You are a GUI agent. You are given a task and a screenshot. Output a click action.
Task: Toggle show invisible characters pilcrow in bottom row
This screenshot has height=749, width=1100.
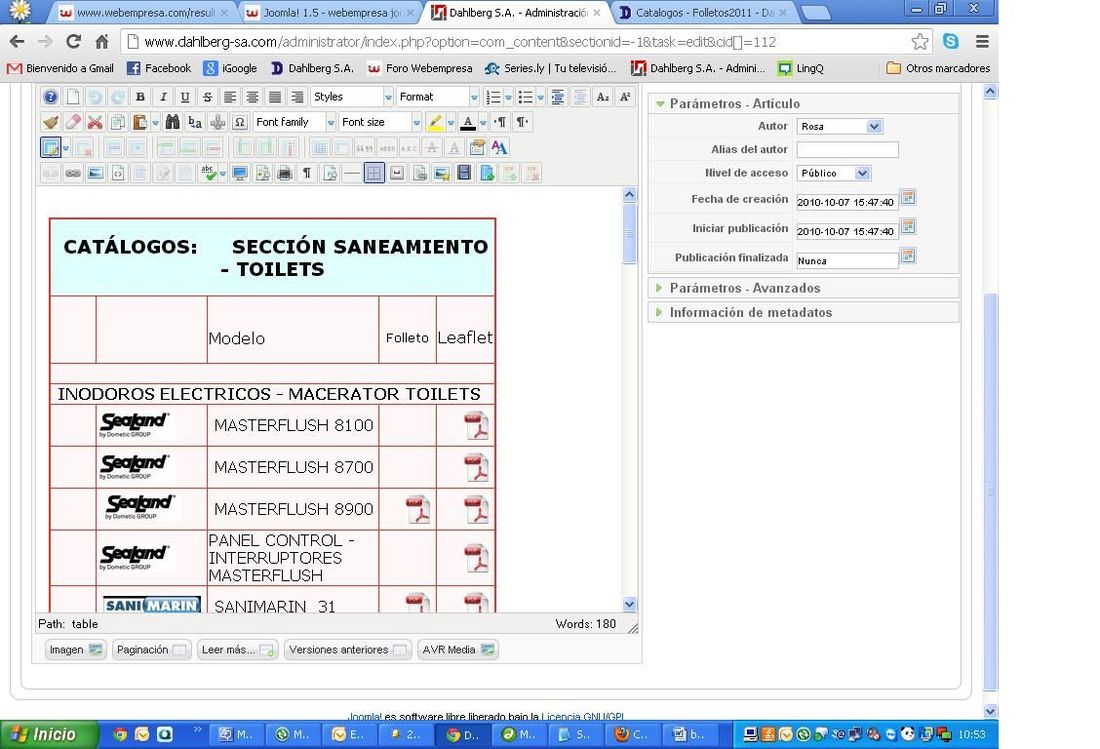click(307, 173)
